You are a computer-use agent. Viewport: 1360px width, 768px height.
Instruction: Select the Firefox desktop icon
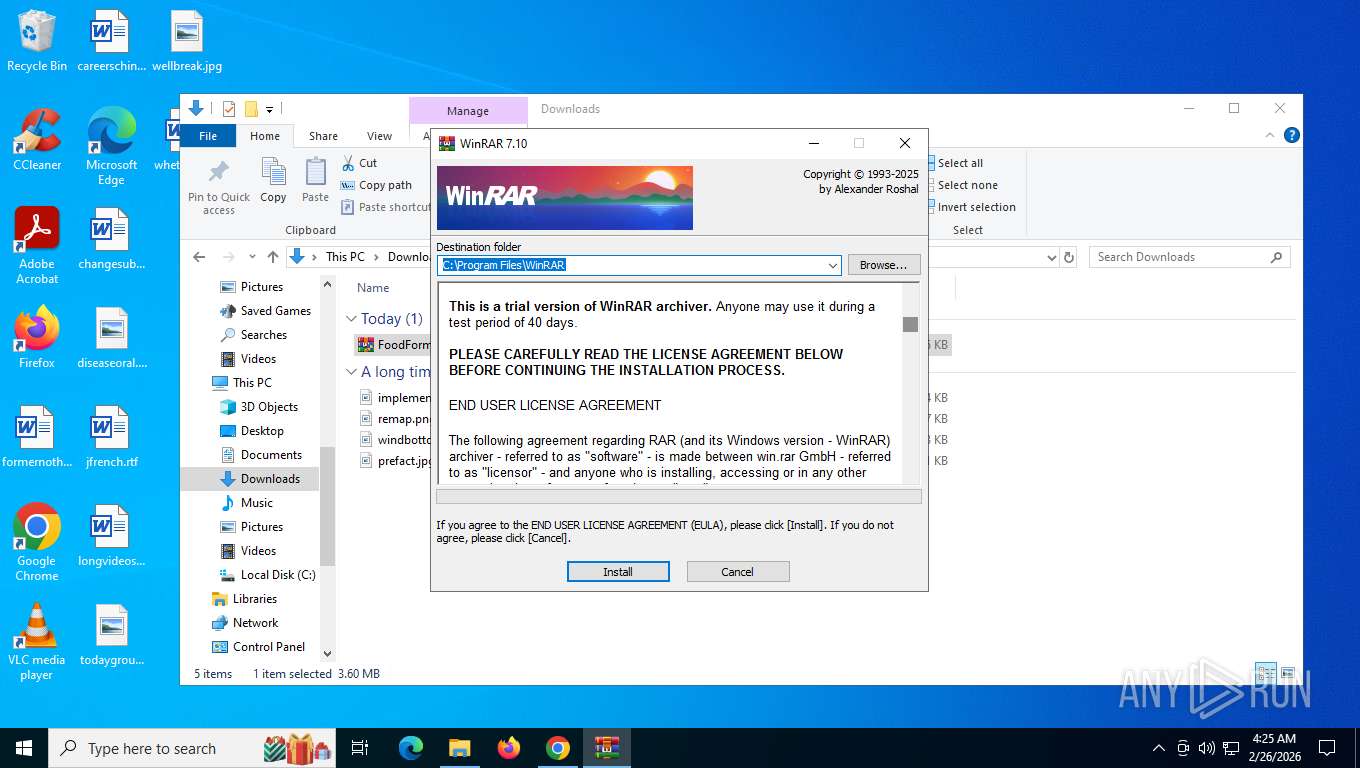37,337
